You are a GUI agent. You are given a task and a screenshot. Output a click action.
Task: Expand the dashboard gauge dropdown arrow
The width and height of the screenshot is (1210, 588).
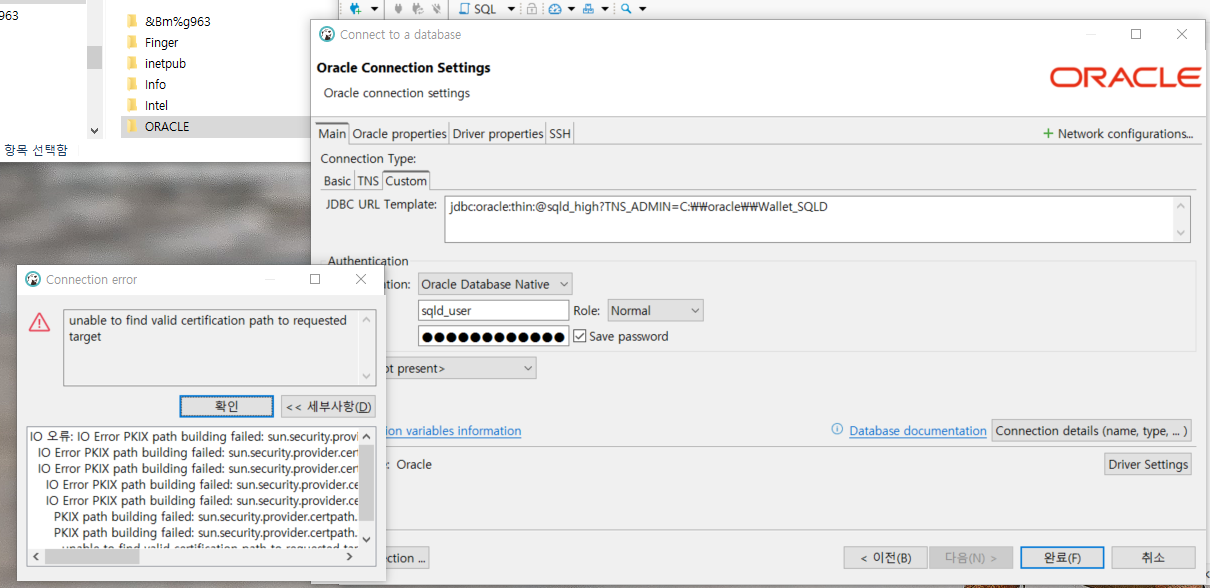coord(571,9)
